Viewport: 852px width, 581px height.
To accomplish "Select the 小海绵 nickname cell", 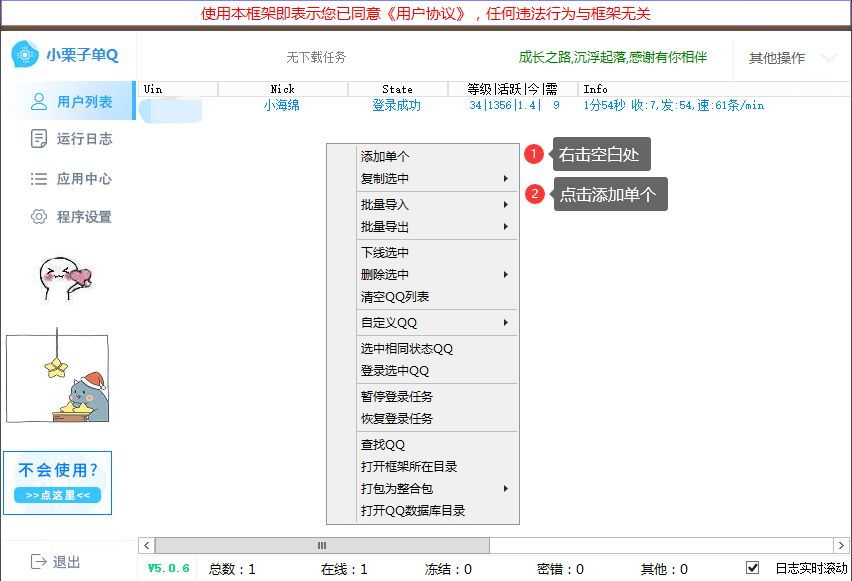I will [281, 105].
